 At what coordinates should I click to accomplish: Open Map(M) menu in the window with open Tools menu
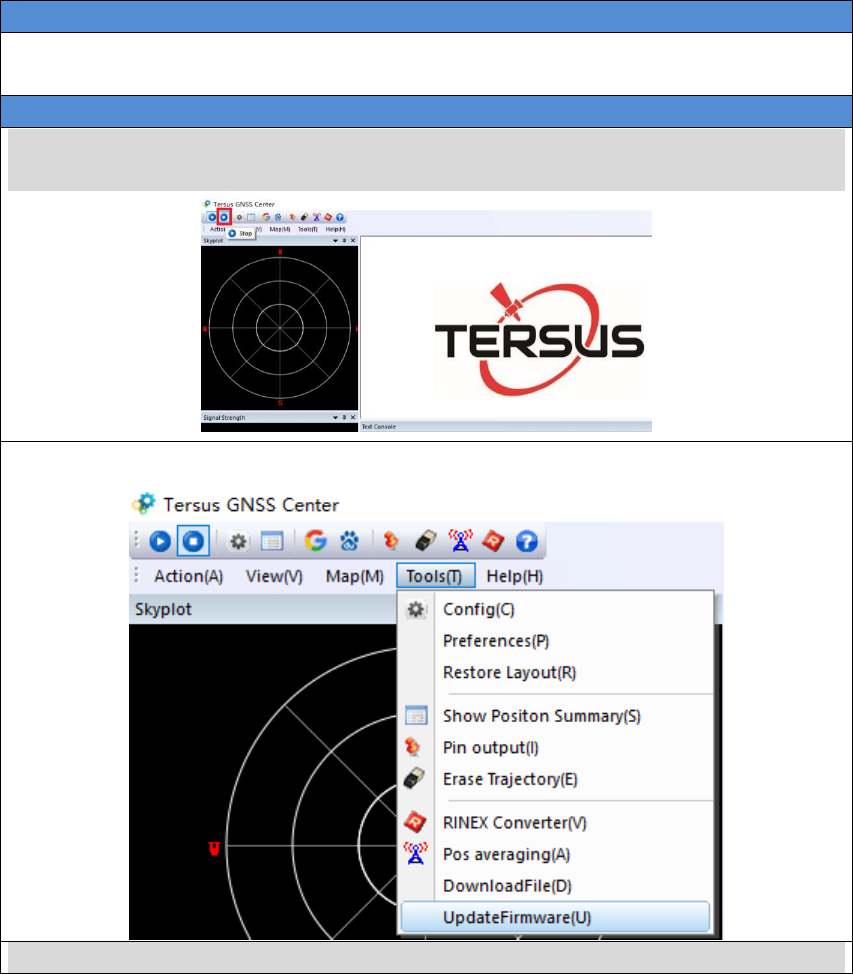tap(354, 576)
